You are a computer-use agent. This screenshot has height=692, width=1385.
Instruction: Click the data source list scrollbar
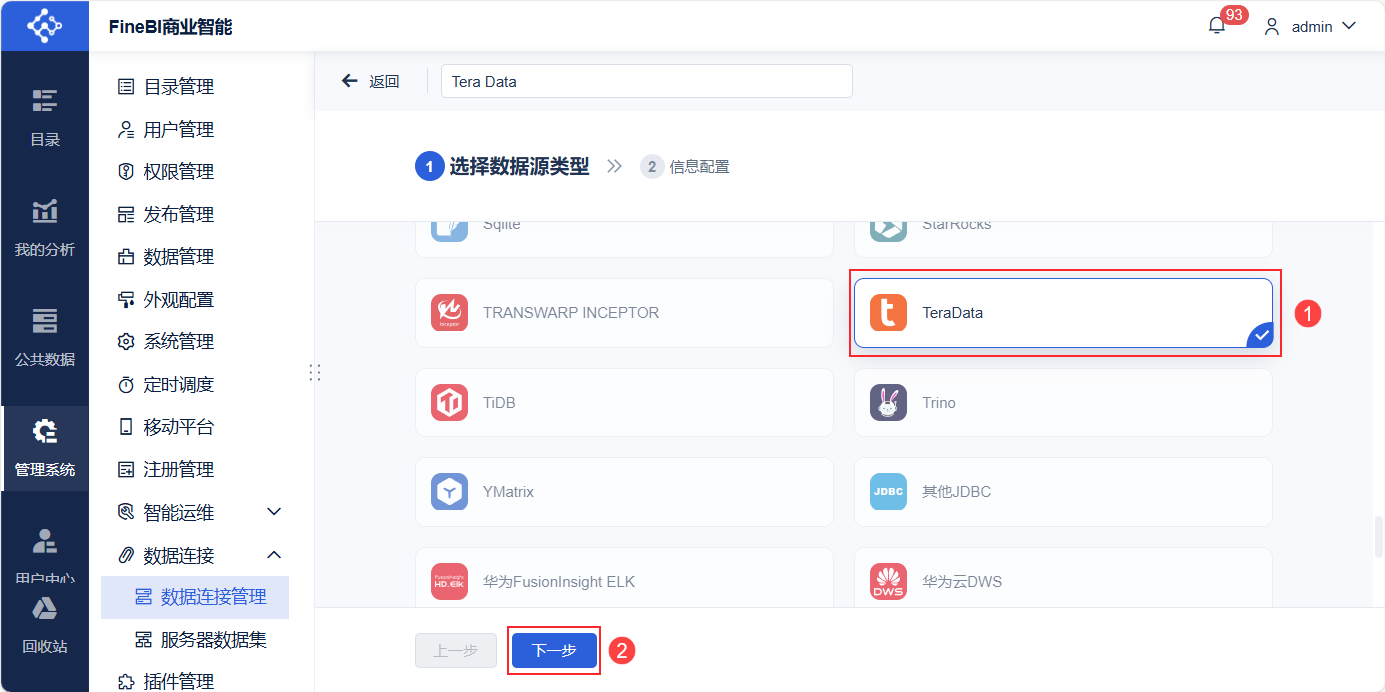1379,537
